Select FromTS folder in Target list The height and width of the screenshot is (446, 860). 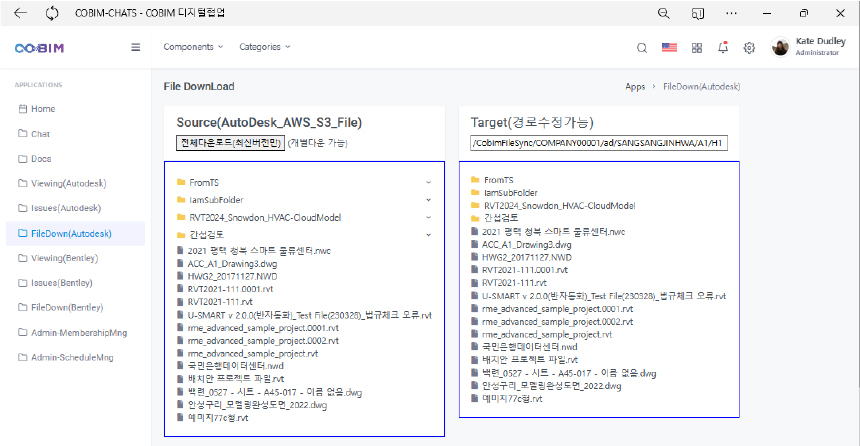click(x=499, y=180)
